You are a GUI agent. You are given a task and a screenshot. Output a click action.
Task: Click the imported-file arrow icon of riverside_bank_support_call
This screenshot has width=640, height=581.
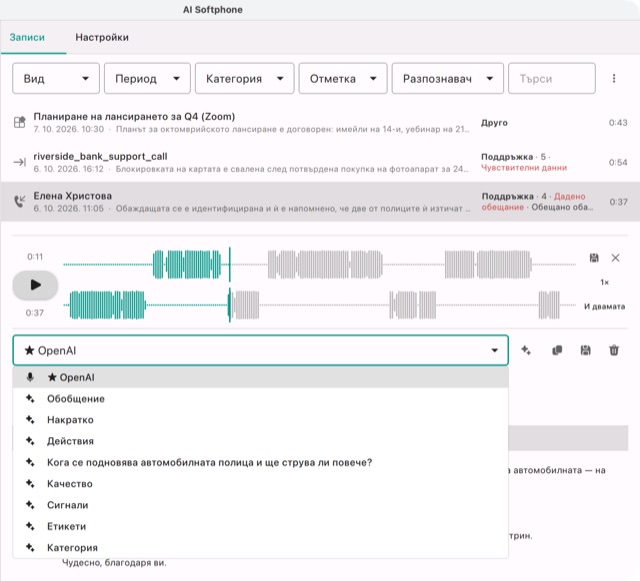click(20, 162)
